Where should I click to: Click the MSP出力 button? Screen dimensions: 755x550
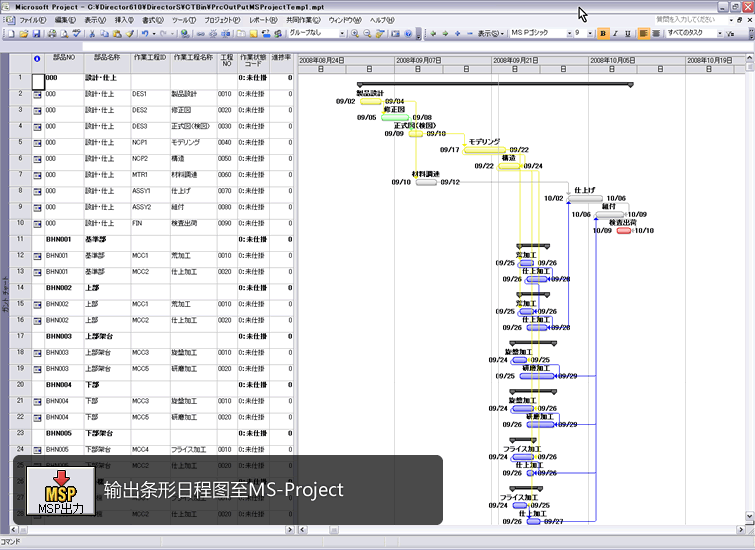coord(61,491)
